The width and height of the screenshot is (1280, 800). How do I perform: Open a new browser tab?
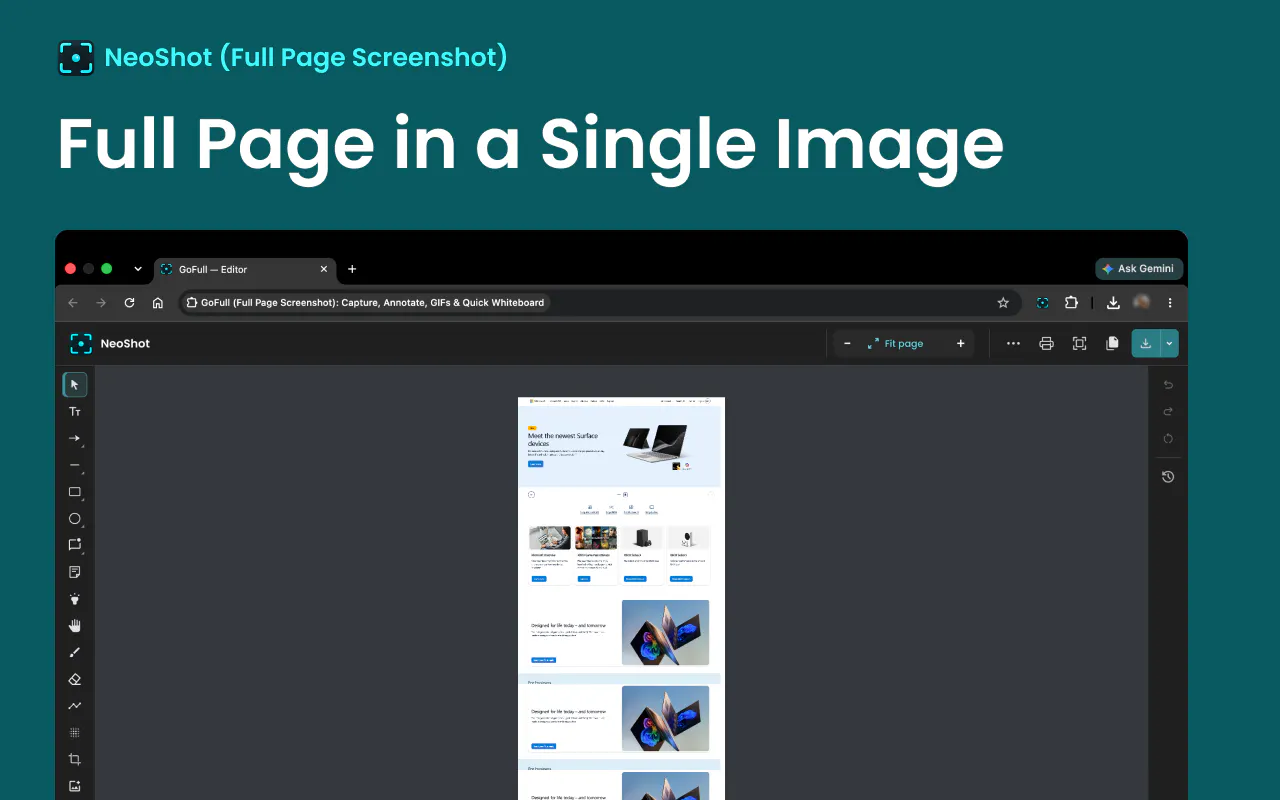click(x=352, y=269)
